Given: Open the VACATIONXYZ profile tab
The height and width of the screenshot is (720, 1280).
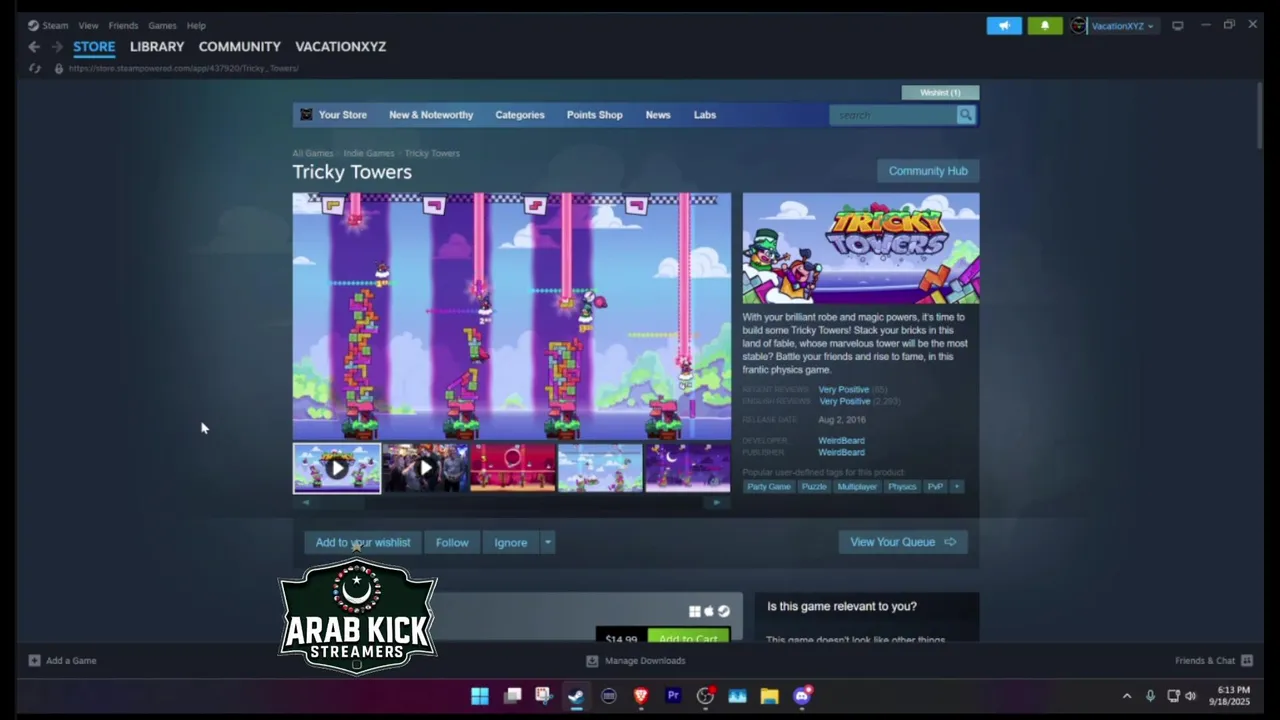Looking at the screenshot, I should pos(340,47).
